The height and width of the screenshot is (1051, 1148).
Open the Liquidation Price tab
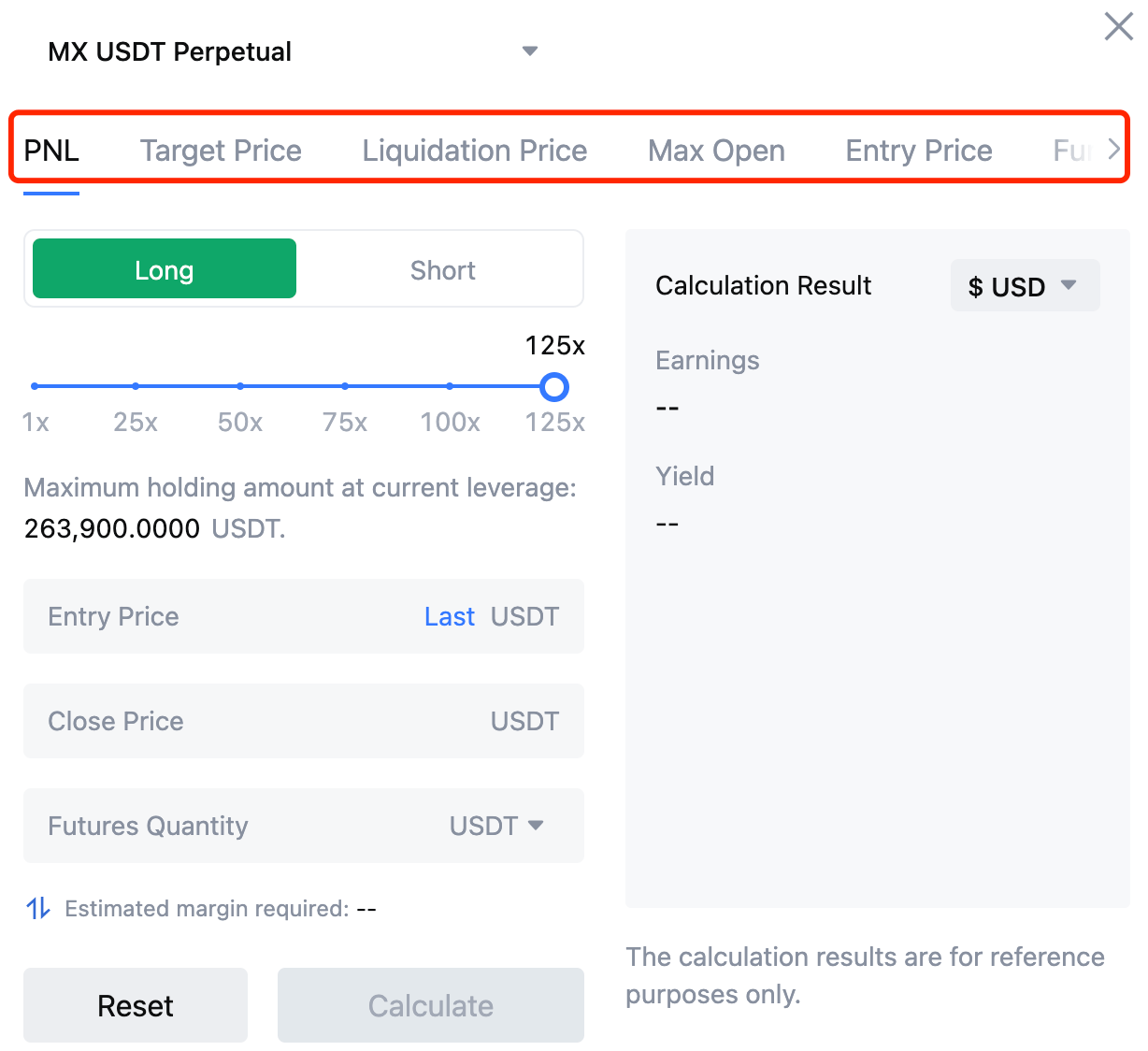474,151
